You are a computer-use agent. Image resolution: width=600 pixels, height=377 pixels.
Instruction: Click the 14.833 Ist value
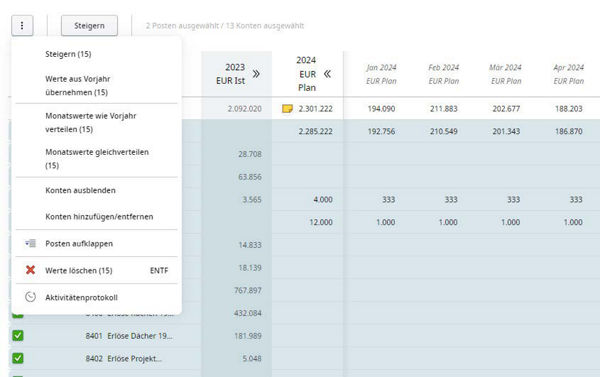250,245
